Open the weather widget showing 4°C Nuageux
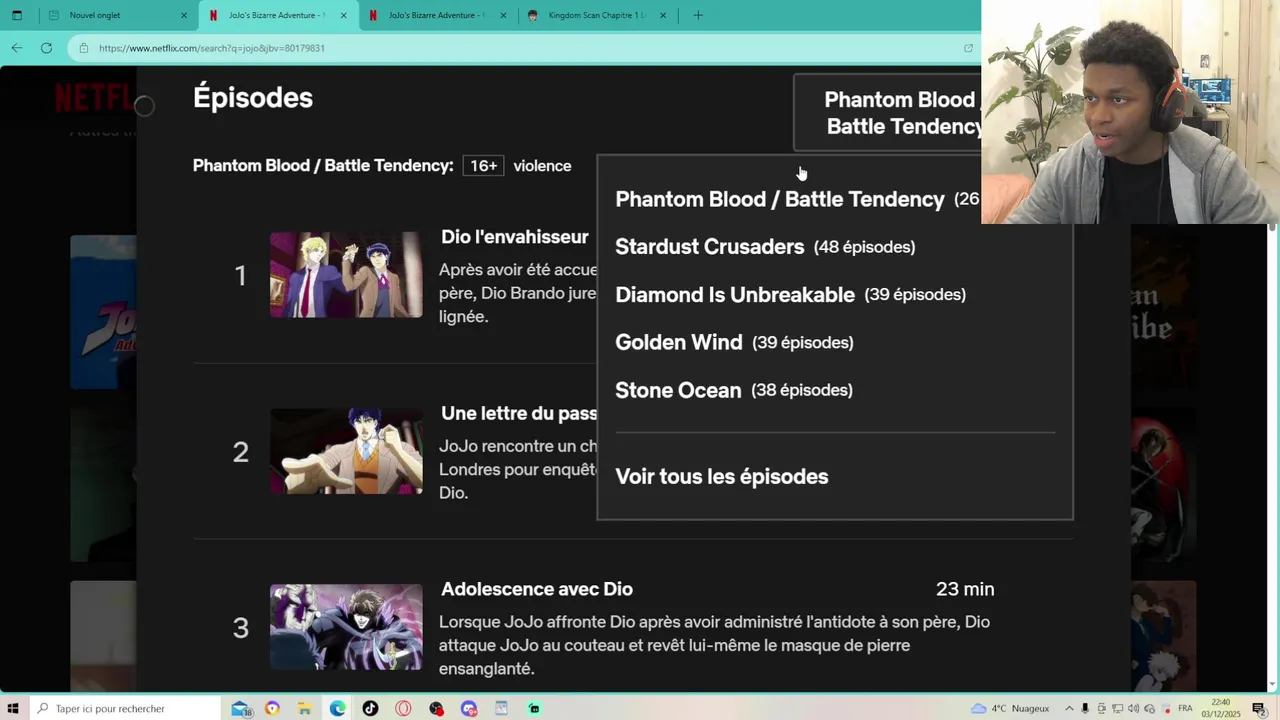The width and height of the screenshot is (1280, 720). [x=1010, y=708]
